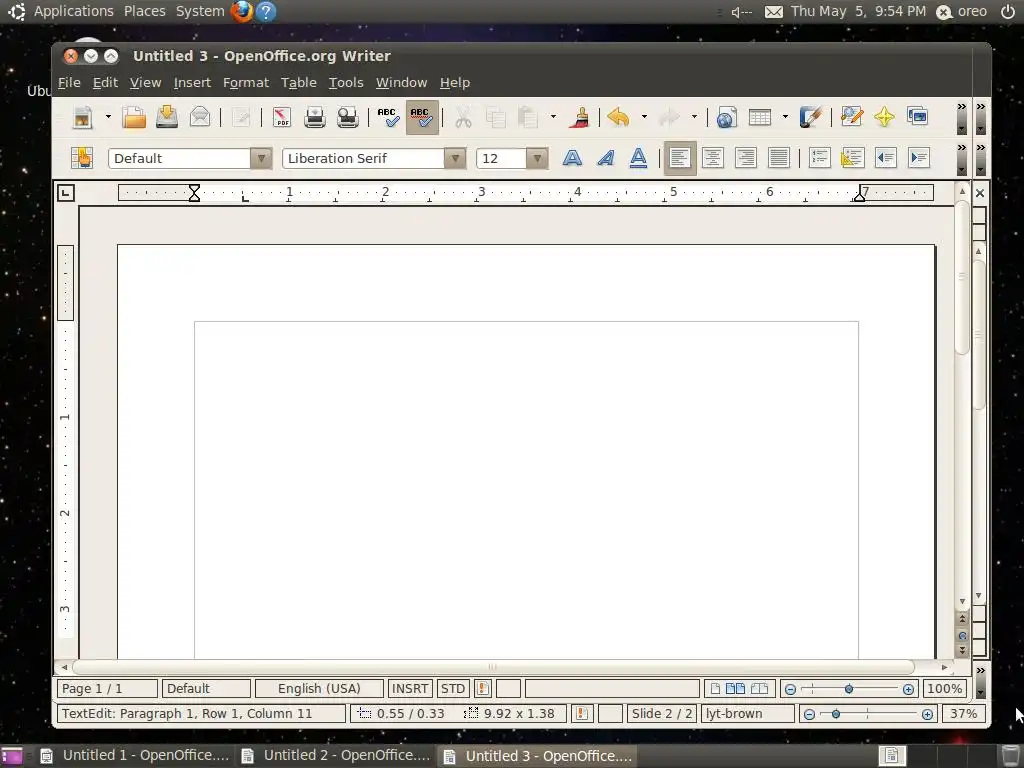
Task: Insert Hyperlink icon in toolbar
Action: pyautogui.click(x=726, y=118)
